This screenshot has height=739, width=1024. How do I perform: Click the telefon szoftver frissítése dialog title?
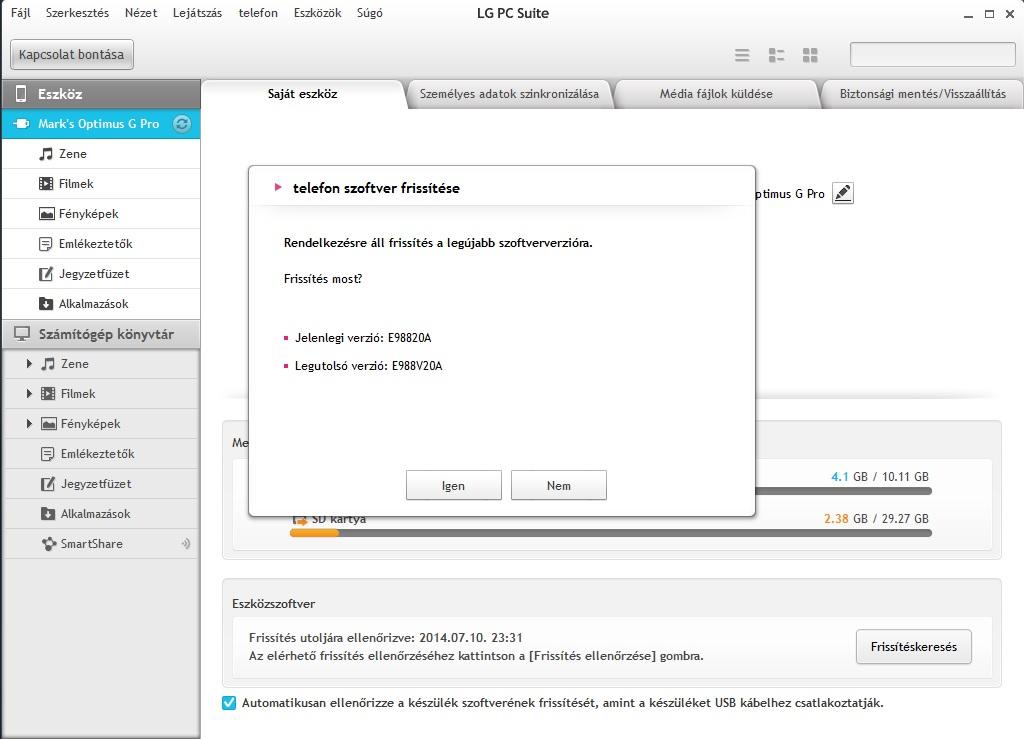tap(376, 189)
